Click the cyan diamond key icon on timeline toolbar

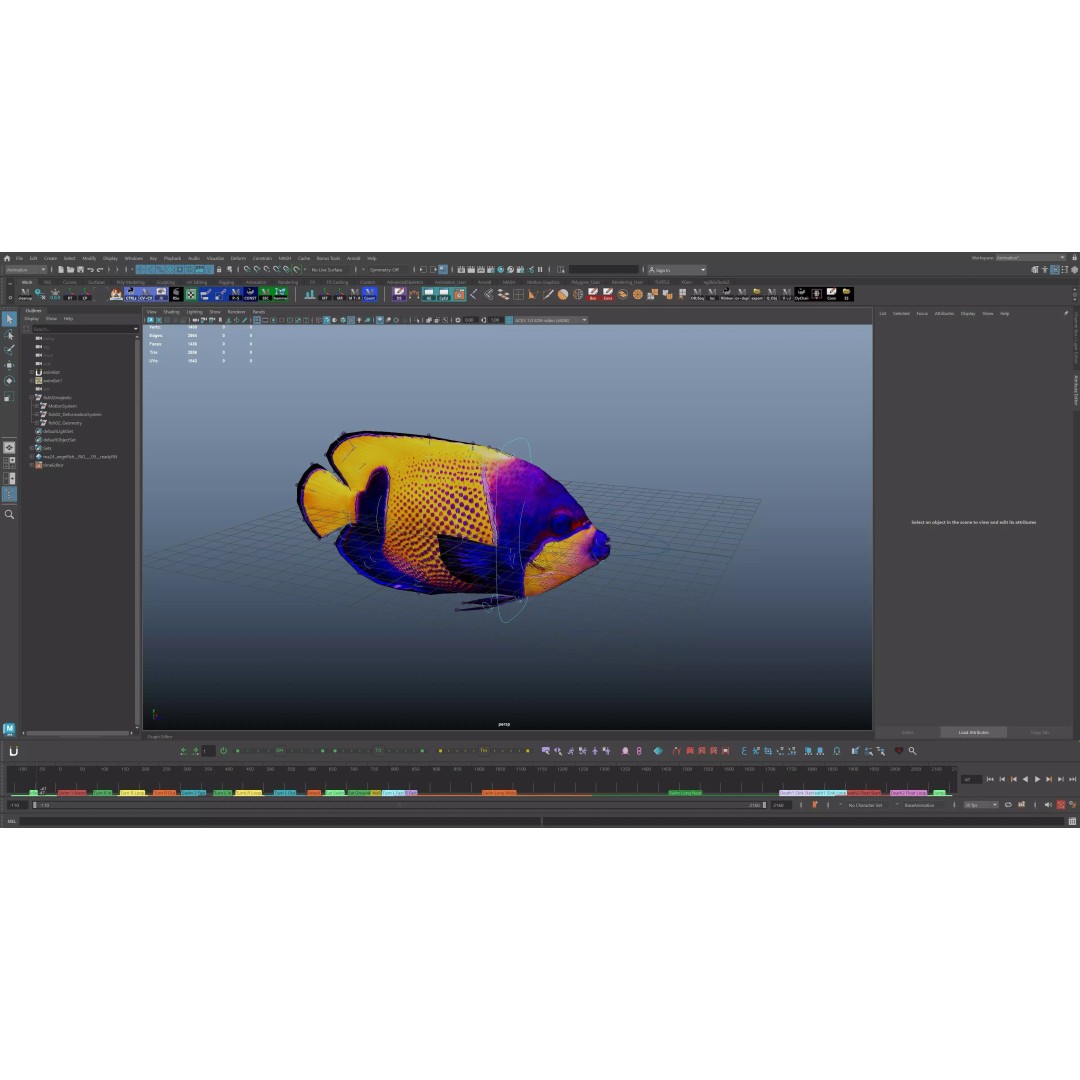[x=658, y=751]
